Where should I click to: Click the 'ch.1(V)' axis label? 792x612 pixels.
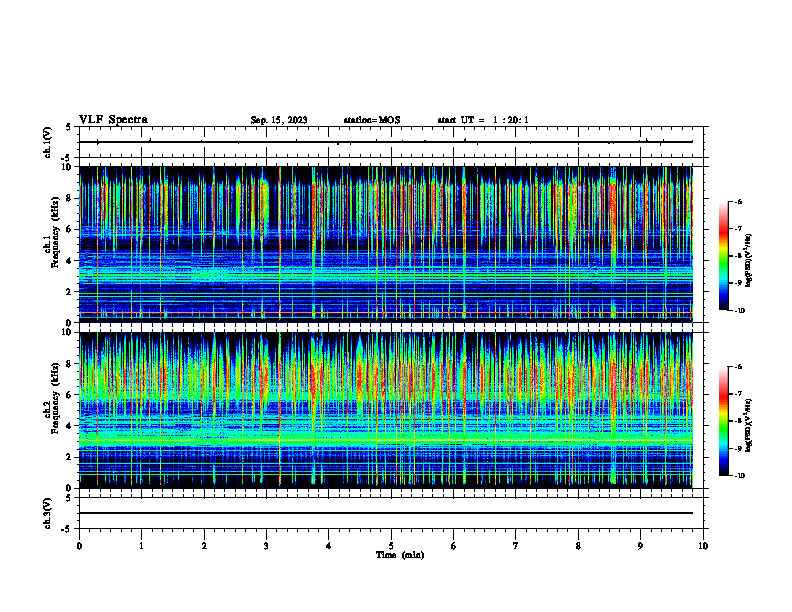pos(47,142)
